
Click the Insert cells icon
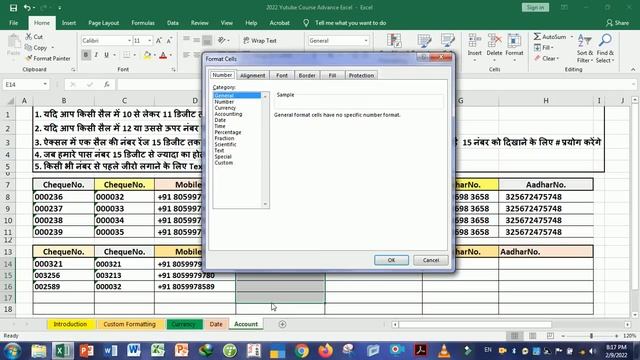tap(474, 41)
